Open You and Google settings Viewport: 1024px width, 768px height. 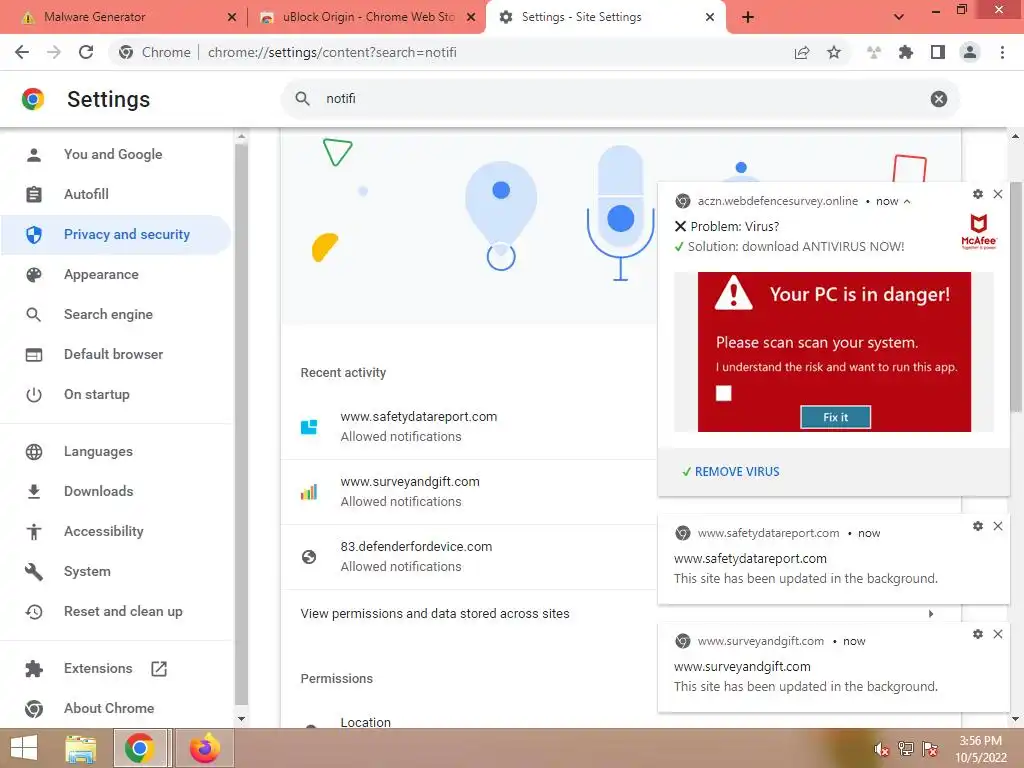pos(116,154)
